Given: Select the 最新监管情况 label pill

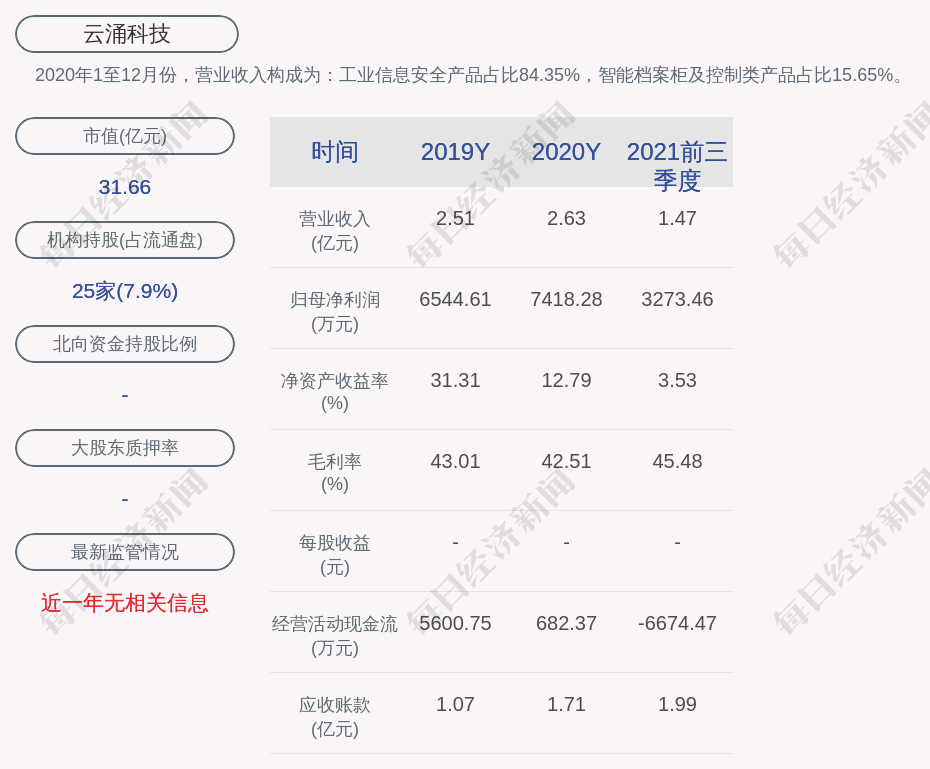Looking at the screenshot, I should (x=125, y=552).
